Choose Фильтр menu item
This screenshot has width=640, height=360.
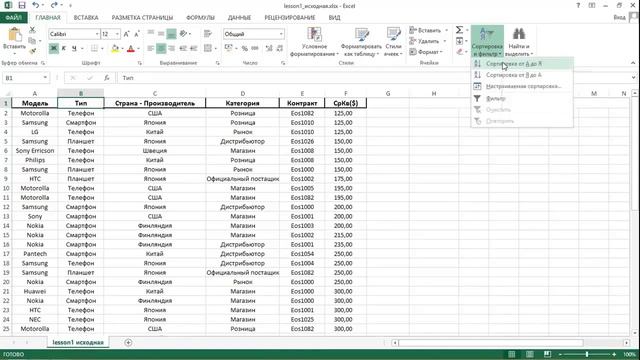[522, 98]
